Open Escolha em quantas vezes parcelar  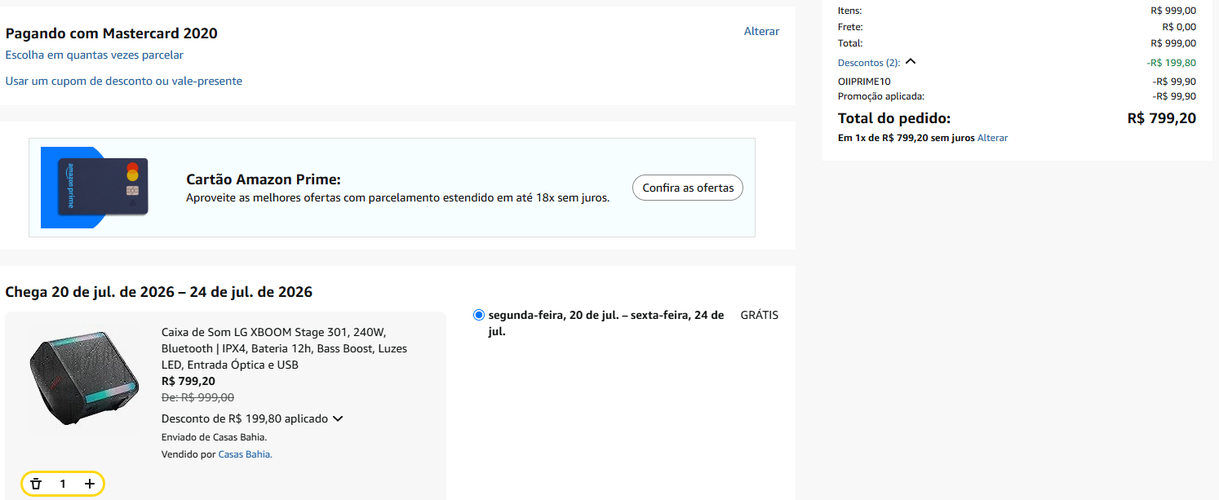(x=94, y=55)
